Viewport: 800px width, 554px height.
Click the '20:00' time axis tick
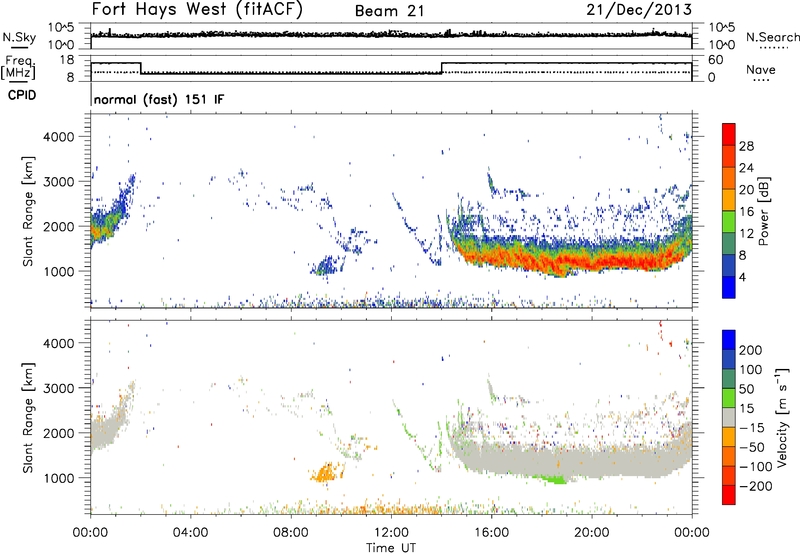pyautogui.click(x=591, y=533)
